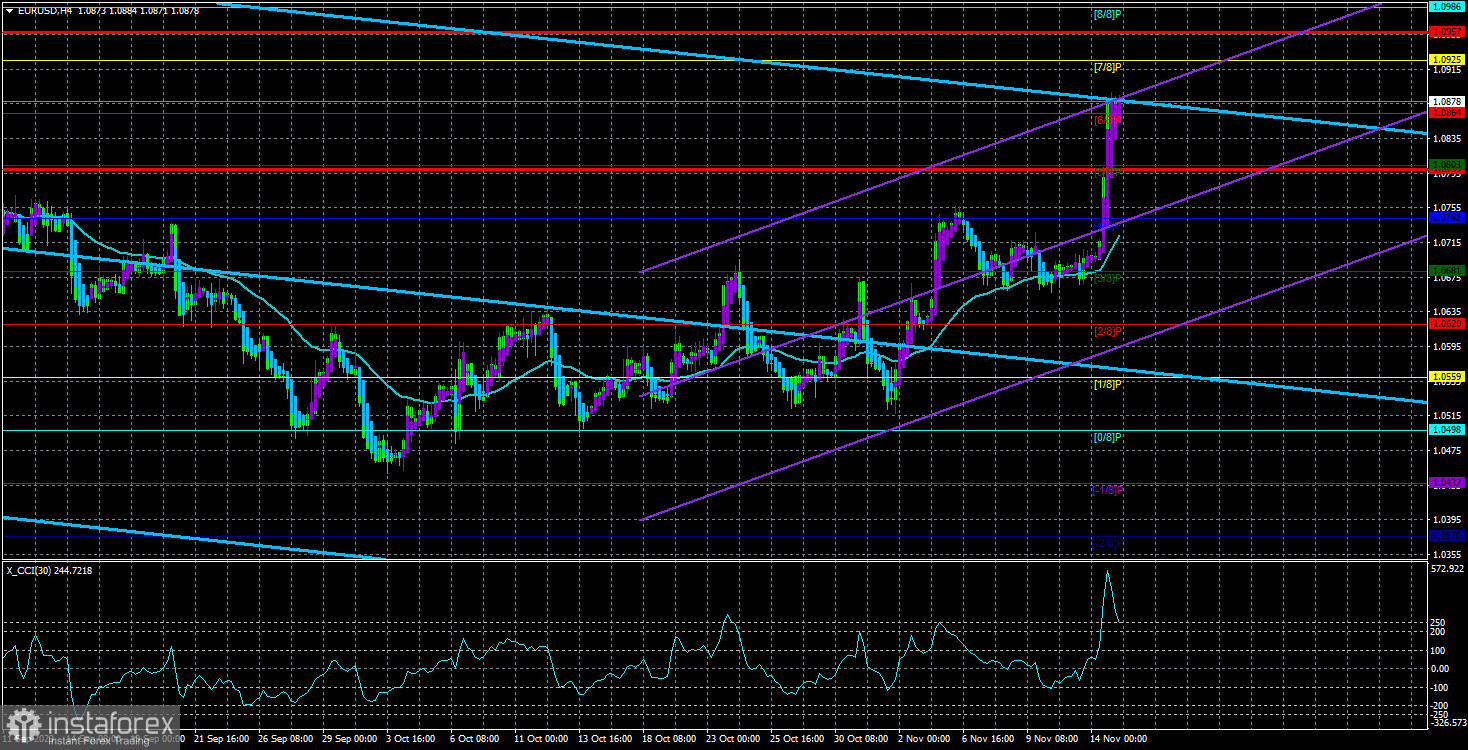Click the red 1.0620 price tag
The image size is (1468, 750).
click(1448, 324)
